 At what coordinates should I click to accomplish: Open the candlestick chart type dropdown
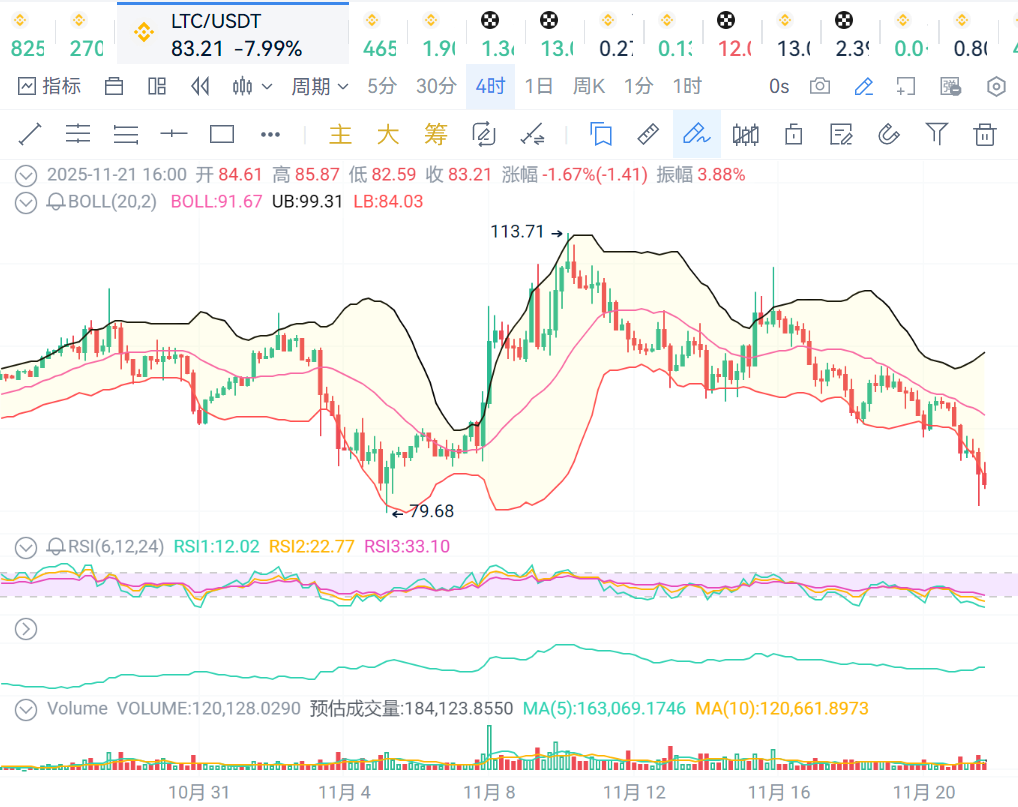pyautogui.click(x=252, y=86)
